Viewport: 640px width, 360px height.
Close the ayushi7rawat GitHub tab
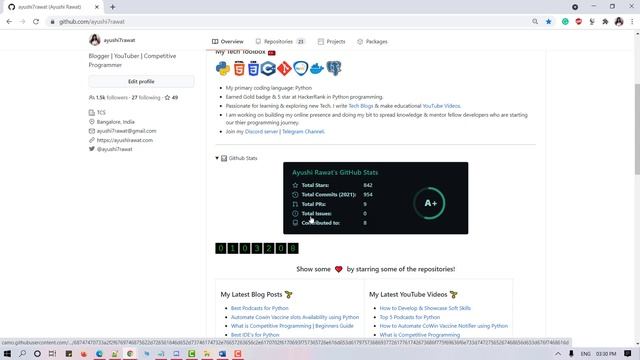point(97,7)
